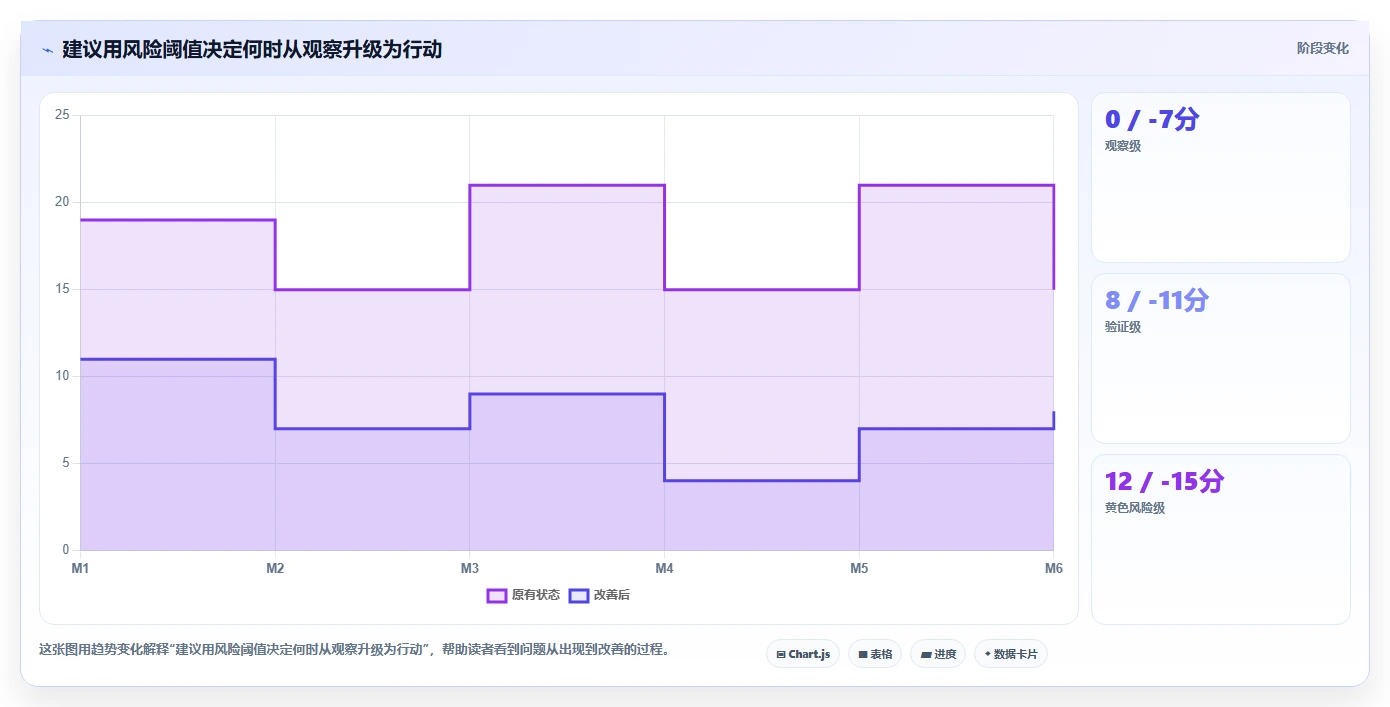
Task: Click the 阶段变化 label in header
Action: click(x=1322, y=48)
